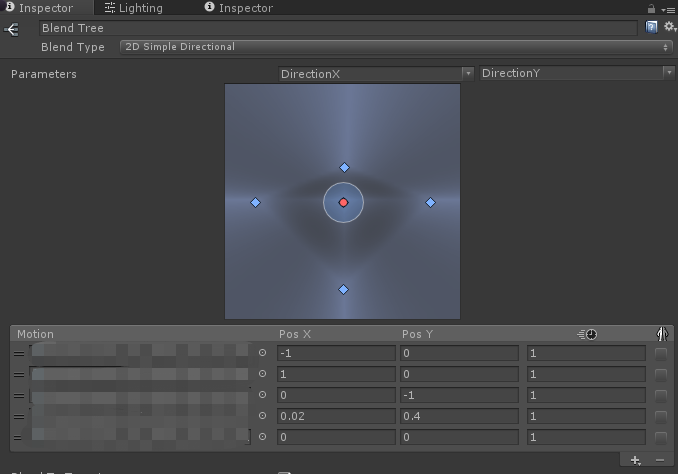Open object picker for 0.02 motion row
The image size is (678, 474).
coord(262,416)
